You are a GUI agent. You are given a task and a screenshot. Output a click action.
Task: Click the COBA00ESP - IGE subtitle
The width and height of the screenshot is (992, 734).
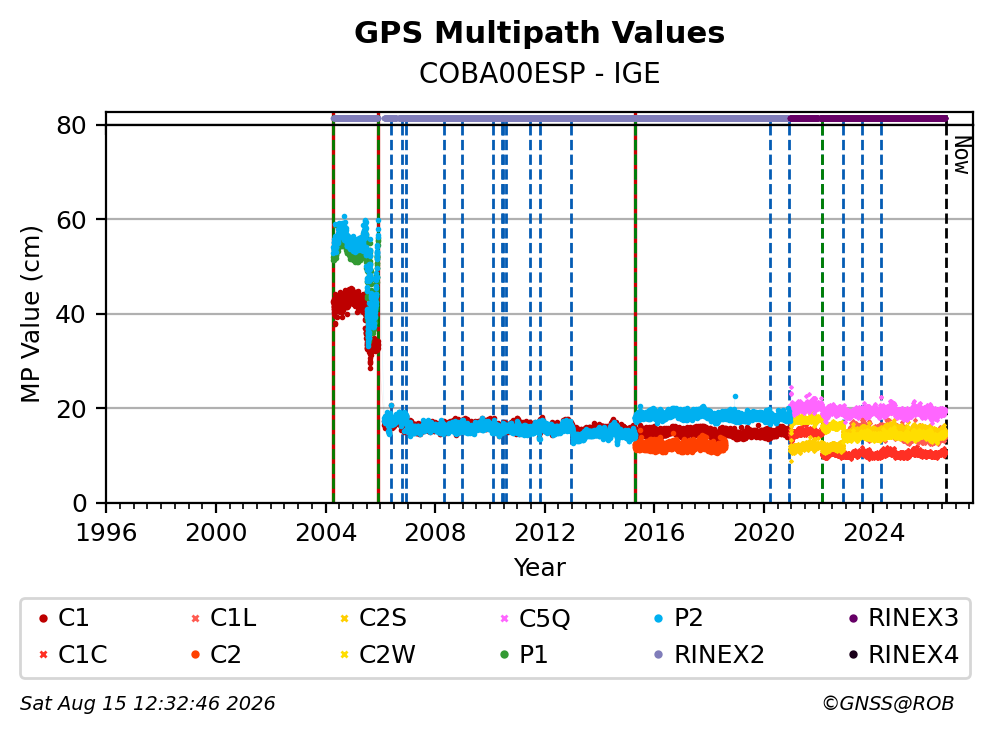(539, 73)
